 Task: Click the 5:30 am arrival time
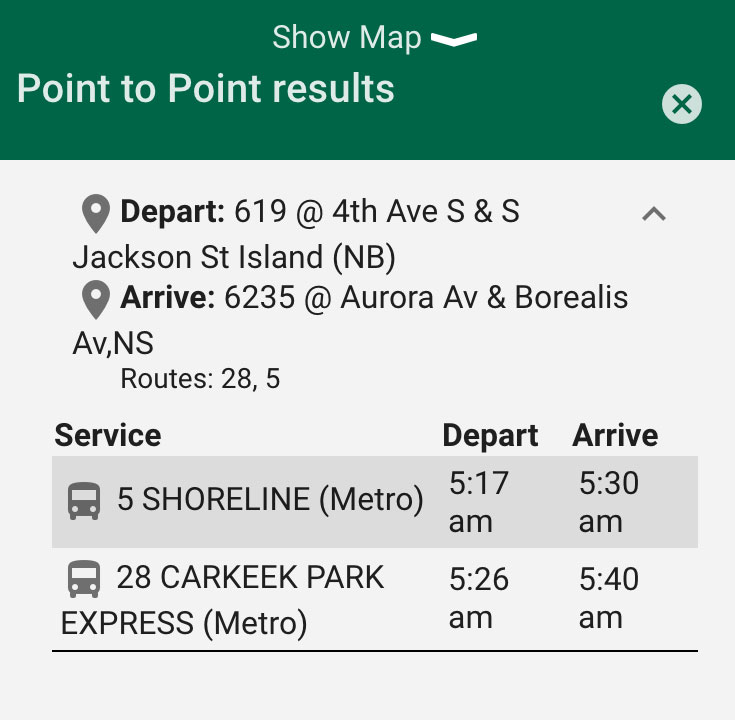[608, 502]
